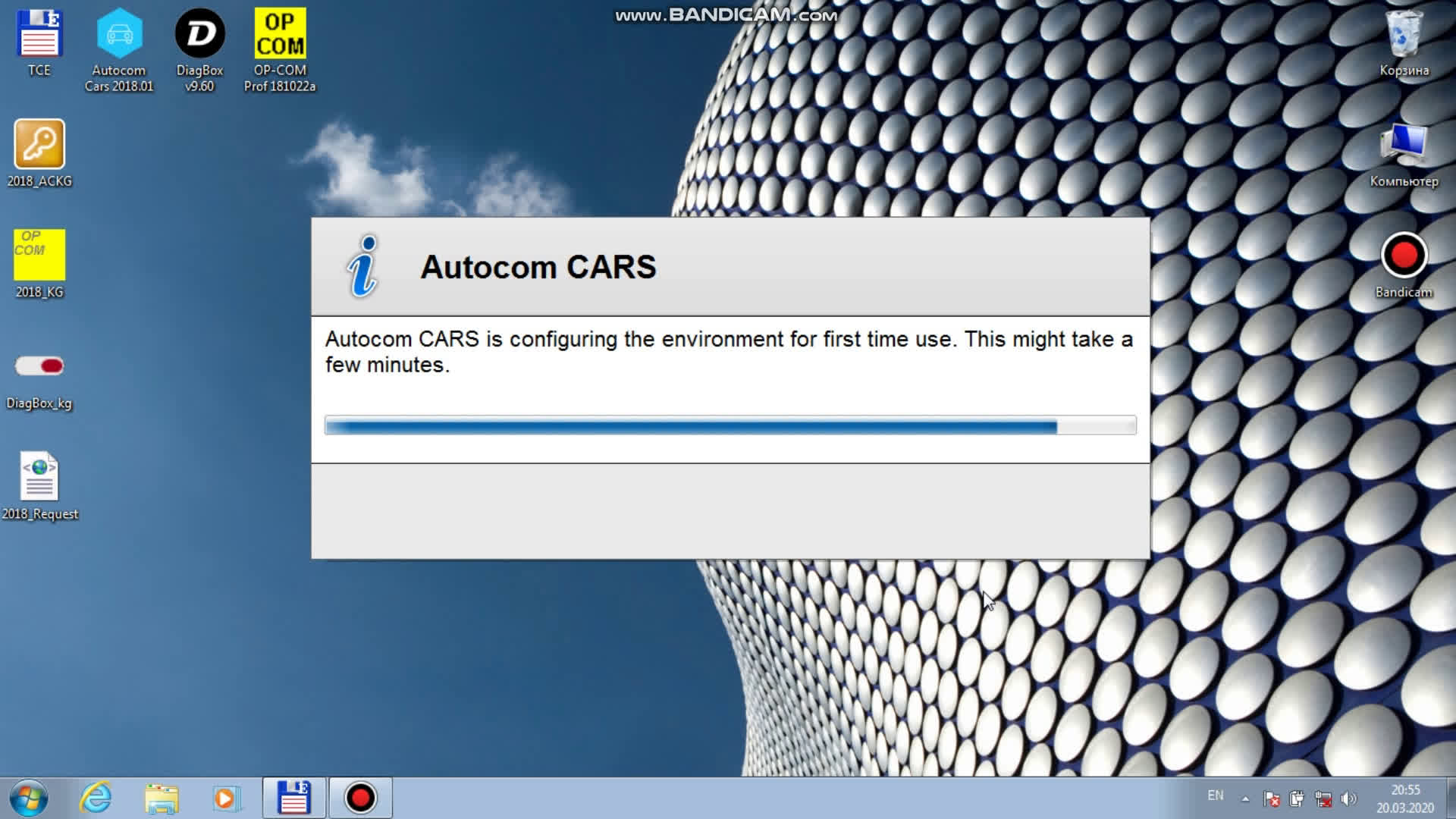Open DiagBox v9.60 desktop icon

(199, 50)
